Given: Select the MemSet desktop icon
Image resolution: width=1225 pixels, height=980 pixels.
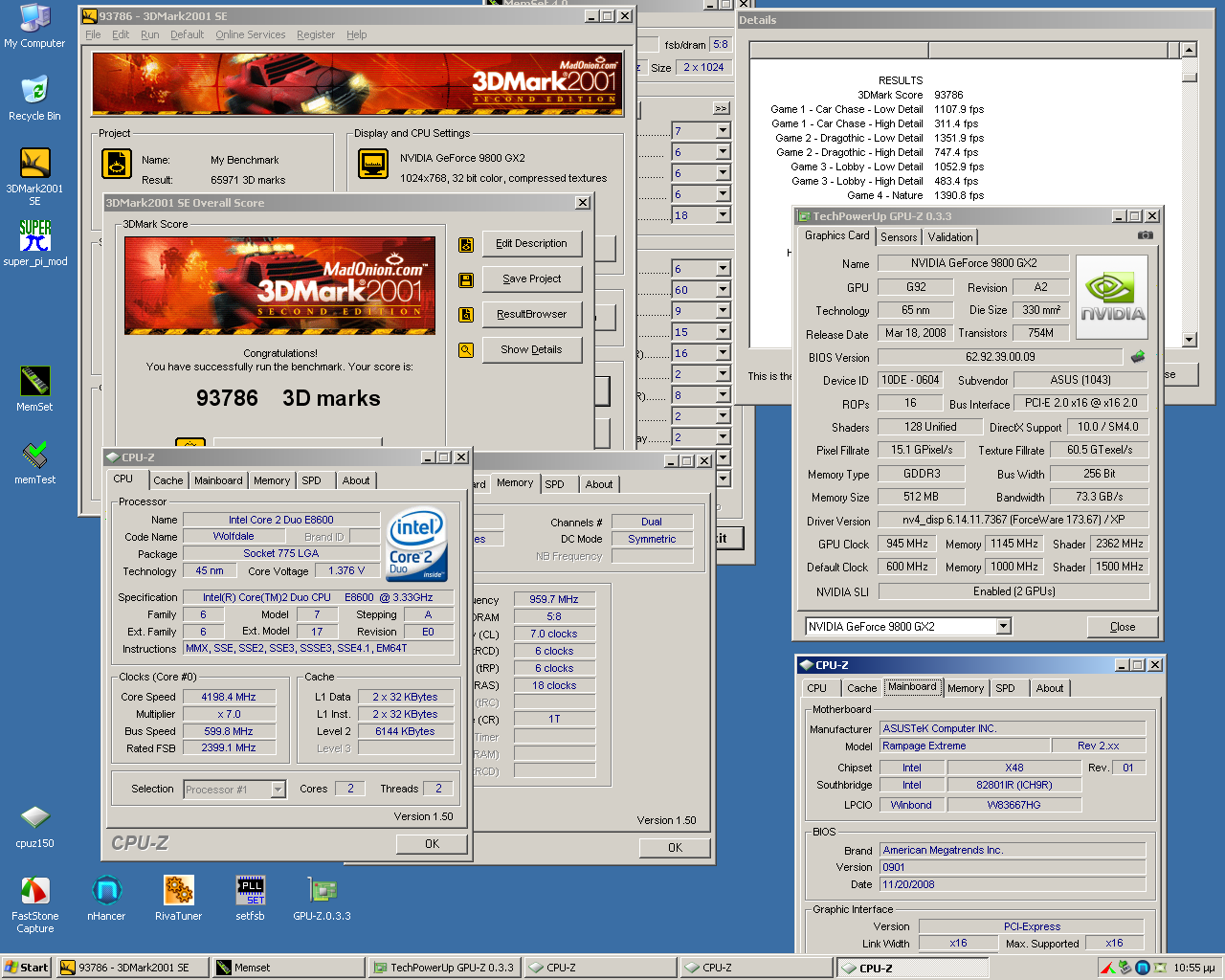Looking at the screenshot, I should [x=34, y=382].
